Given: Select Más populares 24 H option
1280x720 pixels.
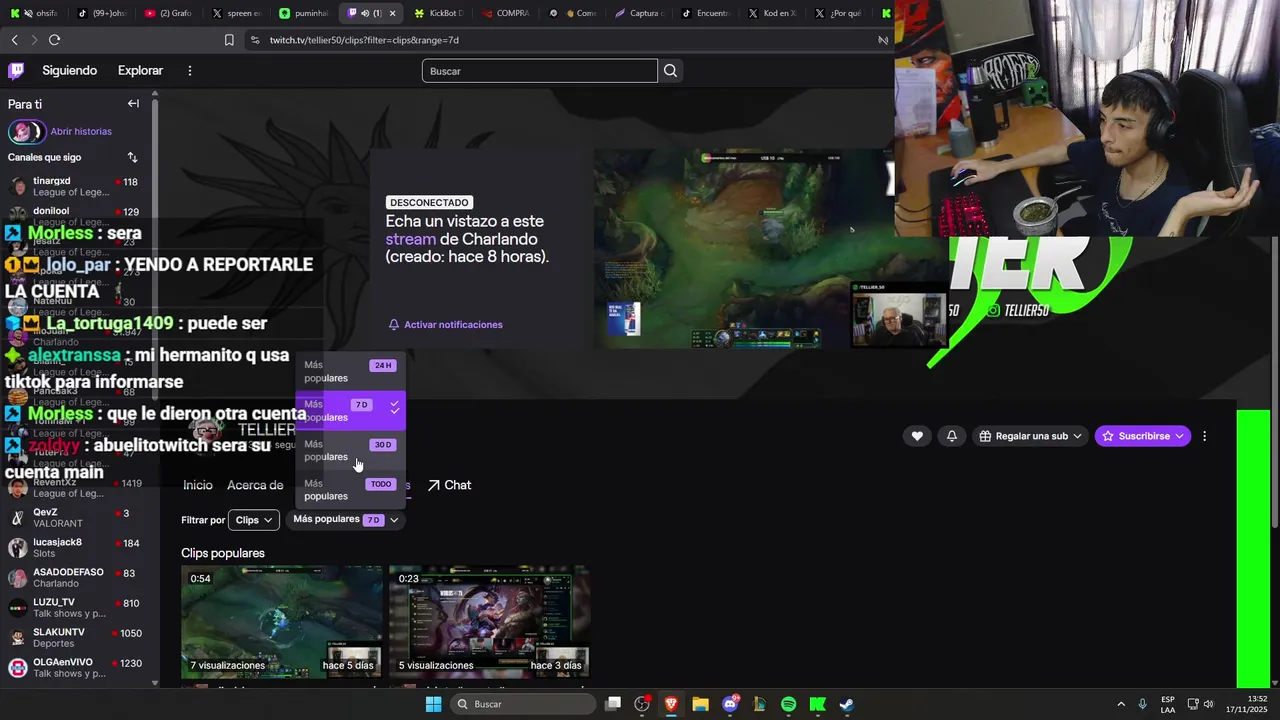Looking at the screenshot, I should tap(350, 371).
